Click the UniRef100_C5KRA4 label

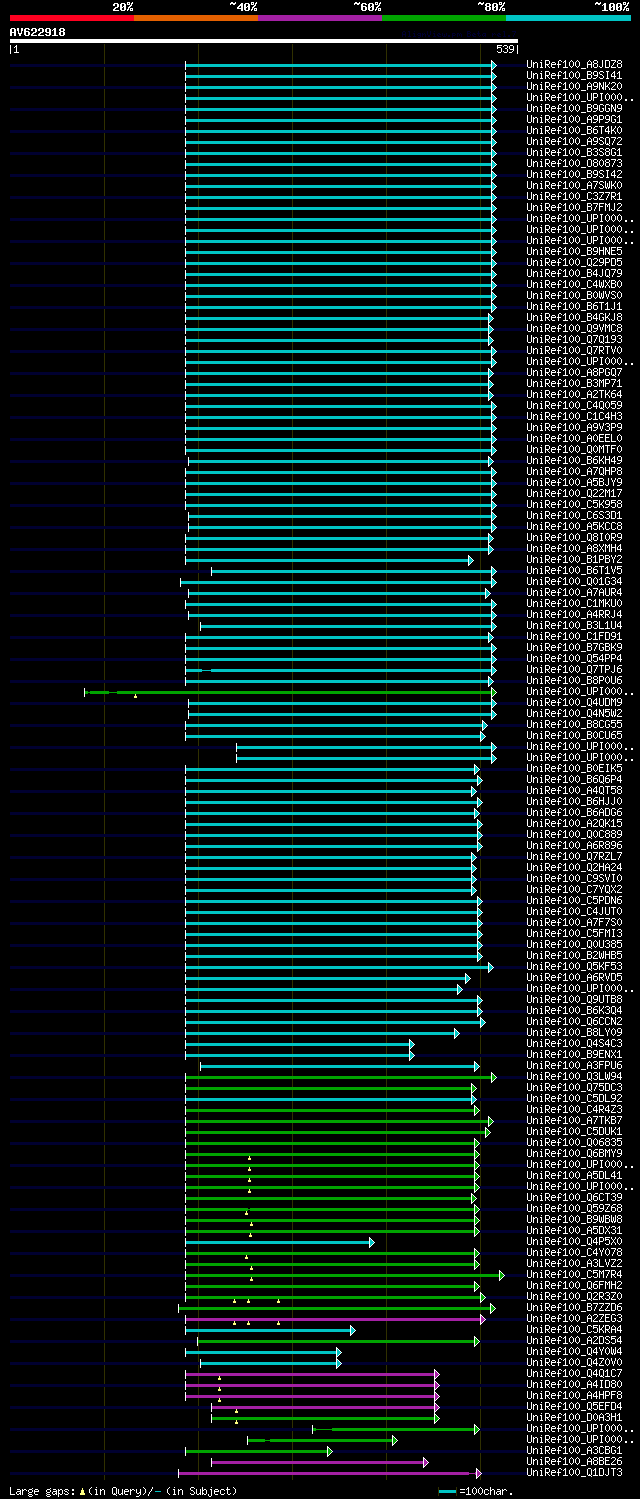(x=576, y=1329)
